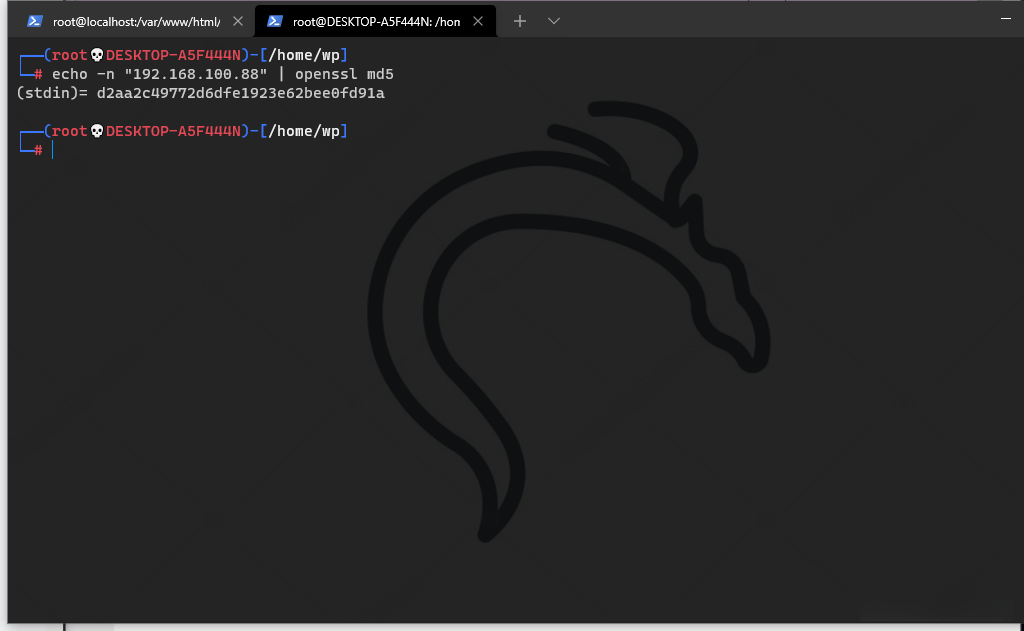Minimize the terminal window
1024x631 pixels.
1006,19
